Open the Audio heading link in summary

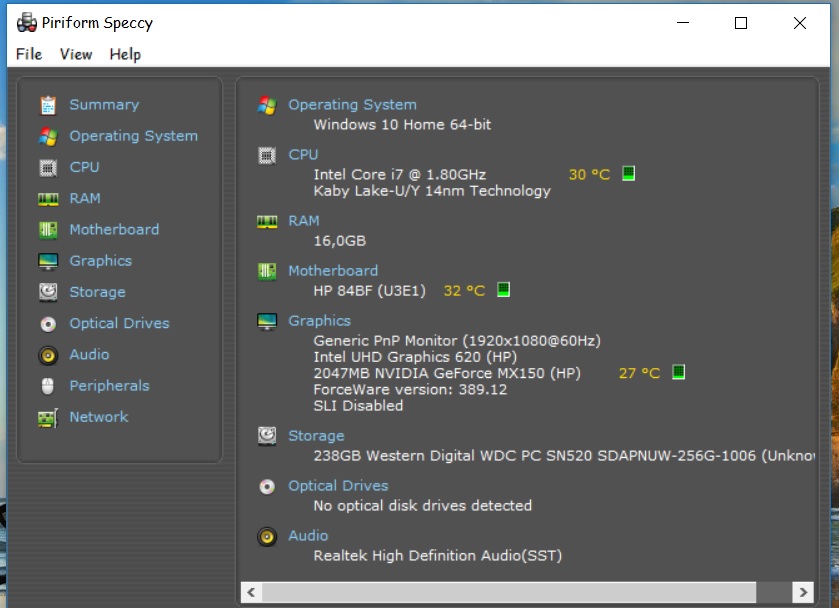pyautogui.click(x=308, y=536)
